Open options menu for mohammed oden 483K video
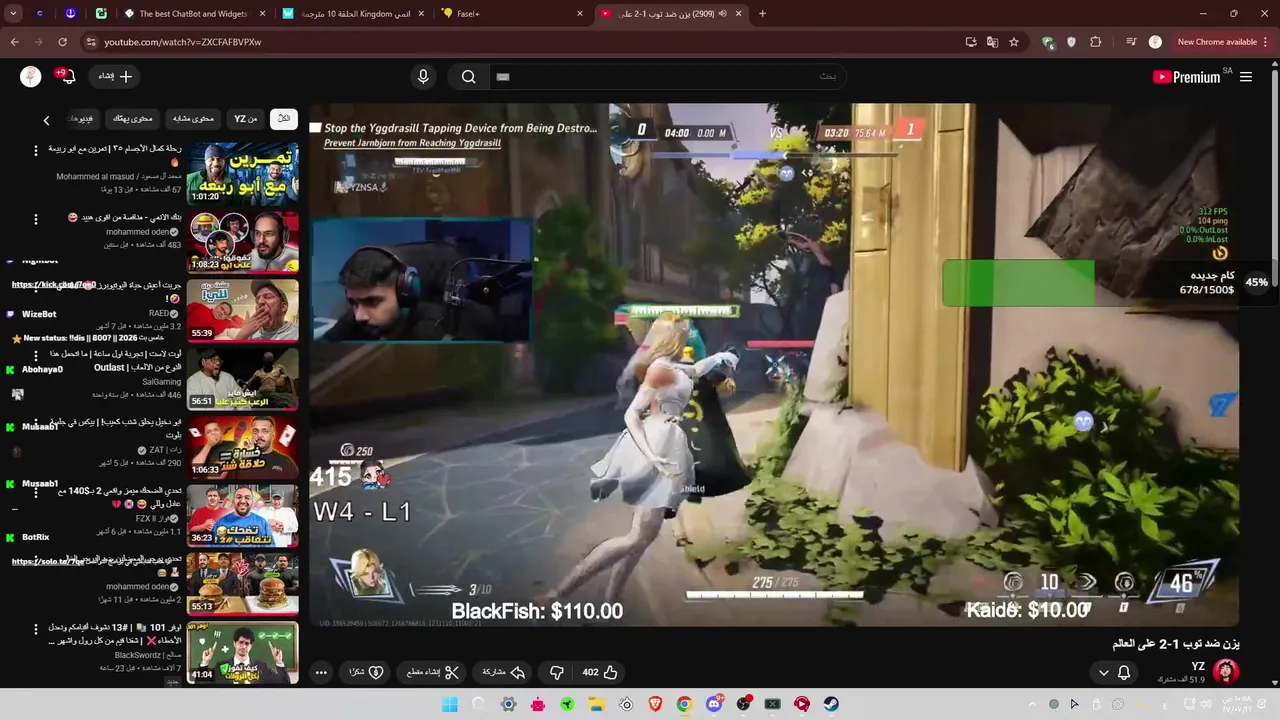Image resolution: width=1280 pixels, height=720 pixels. click(36, 219)
